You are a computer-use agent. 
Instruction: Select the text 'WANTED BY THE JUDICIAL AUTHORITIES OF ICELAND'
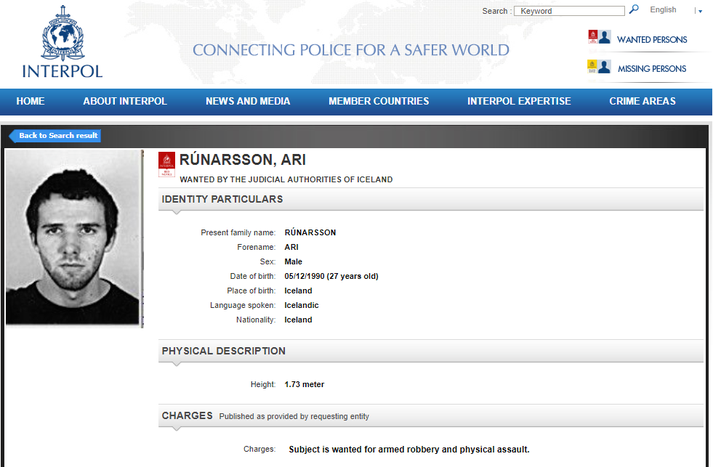286,179
